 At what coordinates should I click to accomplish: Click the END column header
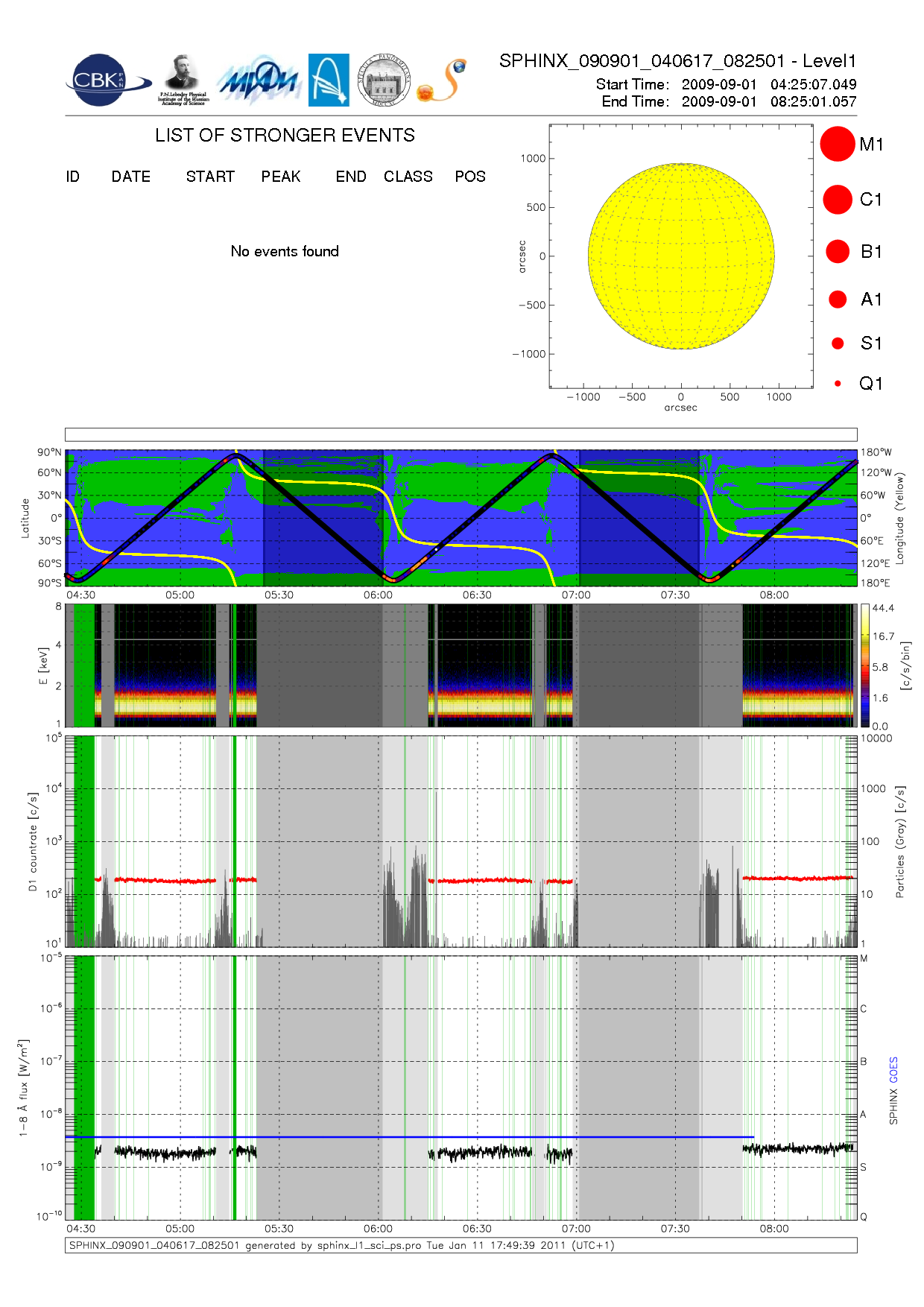[x=351, y=177]
